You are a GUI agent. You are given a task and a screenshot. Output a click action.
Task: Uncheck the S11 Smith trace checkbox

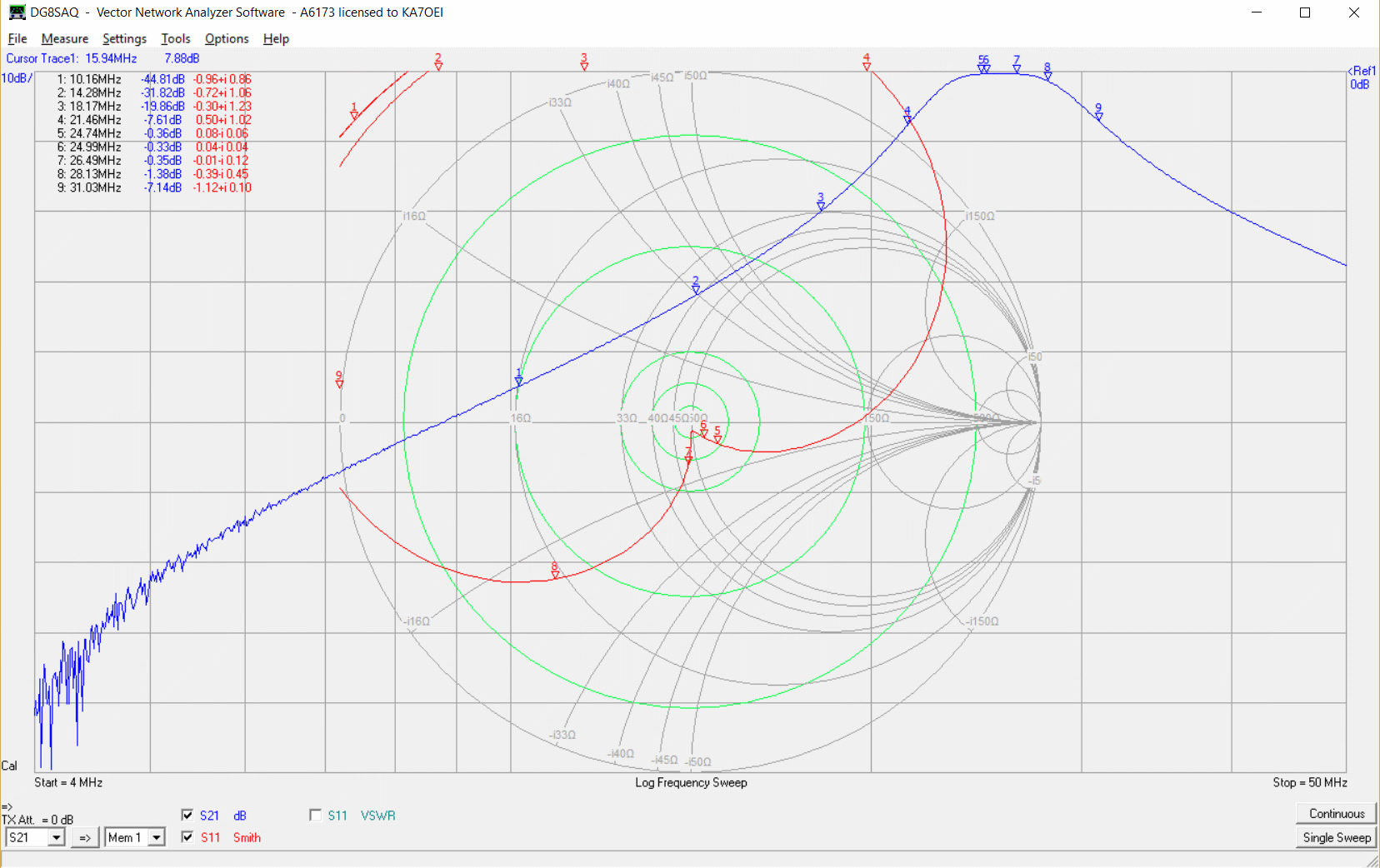point(187,836)
